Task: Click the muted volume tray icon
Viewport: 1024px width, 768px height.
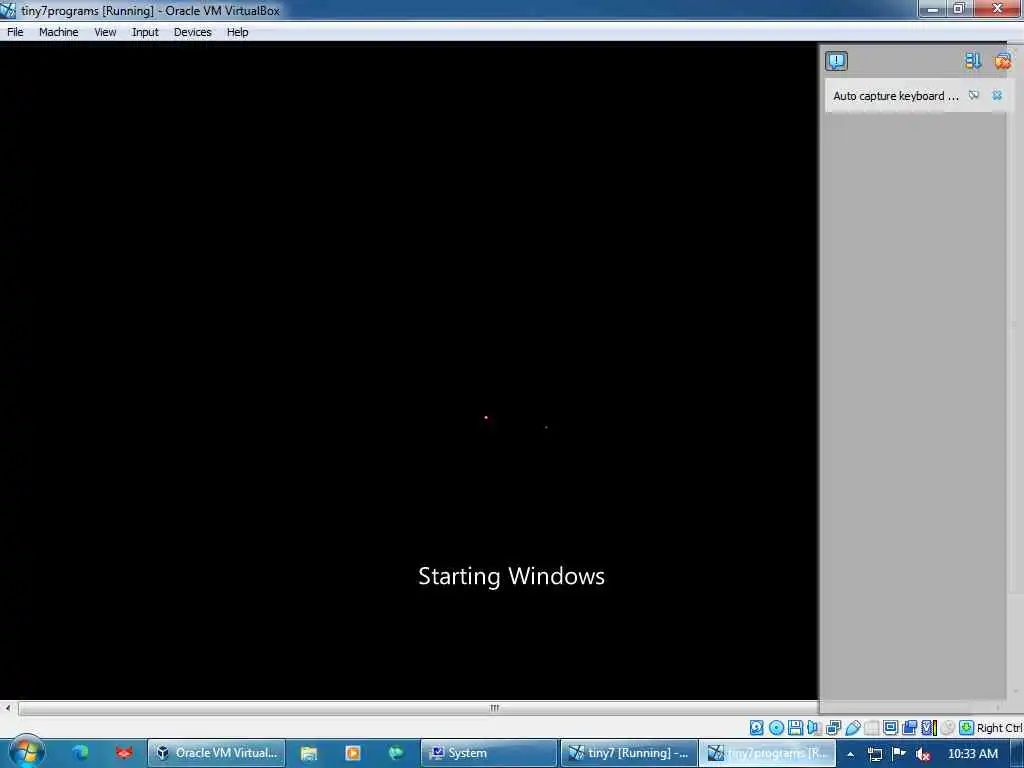Action: [923, 754]
